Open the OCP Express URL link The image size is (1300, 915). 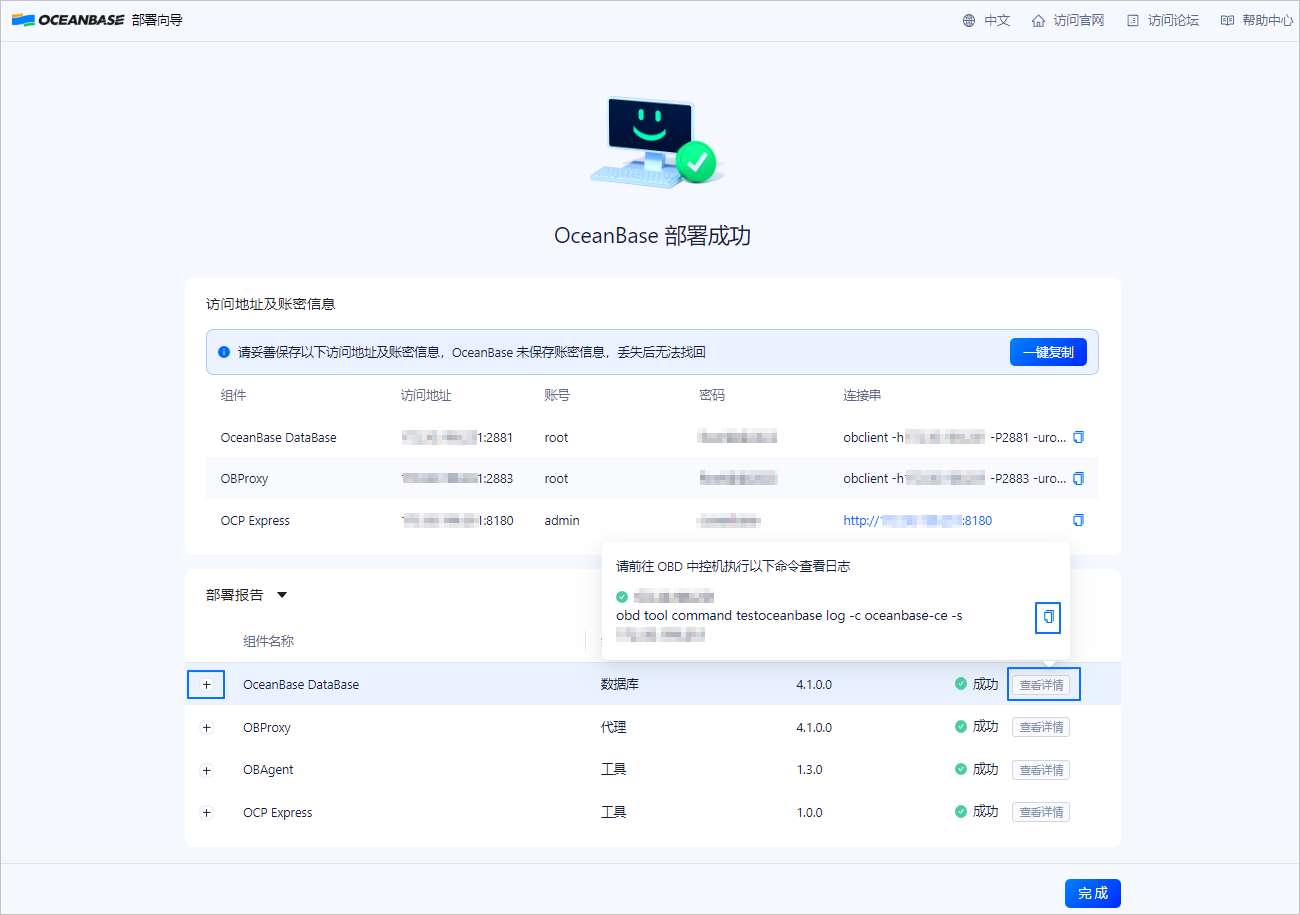point(917,520)
